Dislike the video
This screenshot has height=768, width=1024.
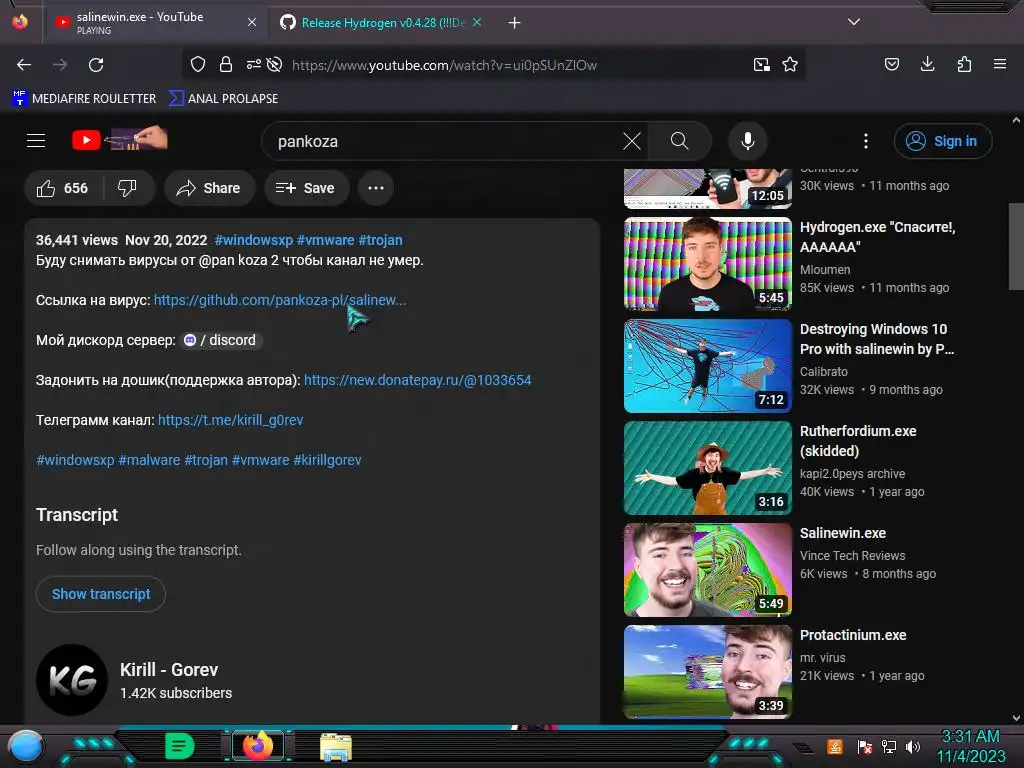click(127, 188)
